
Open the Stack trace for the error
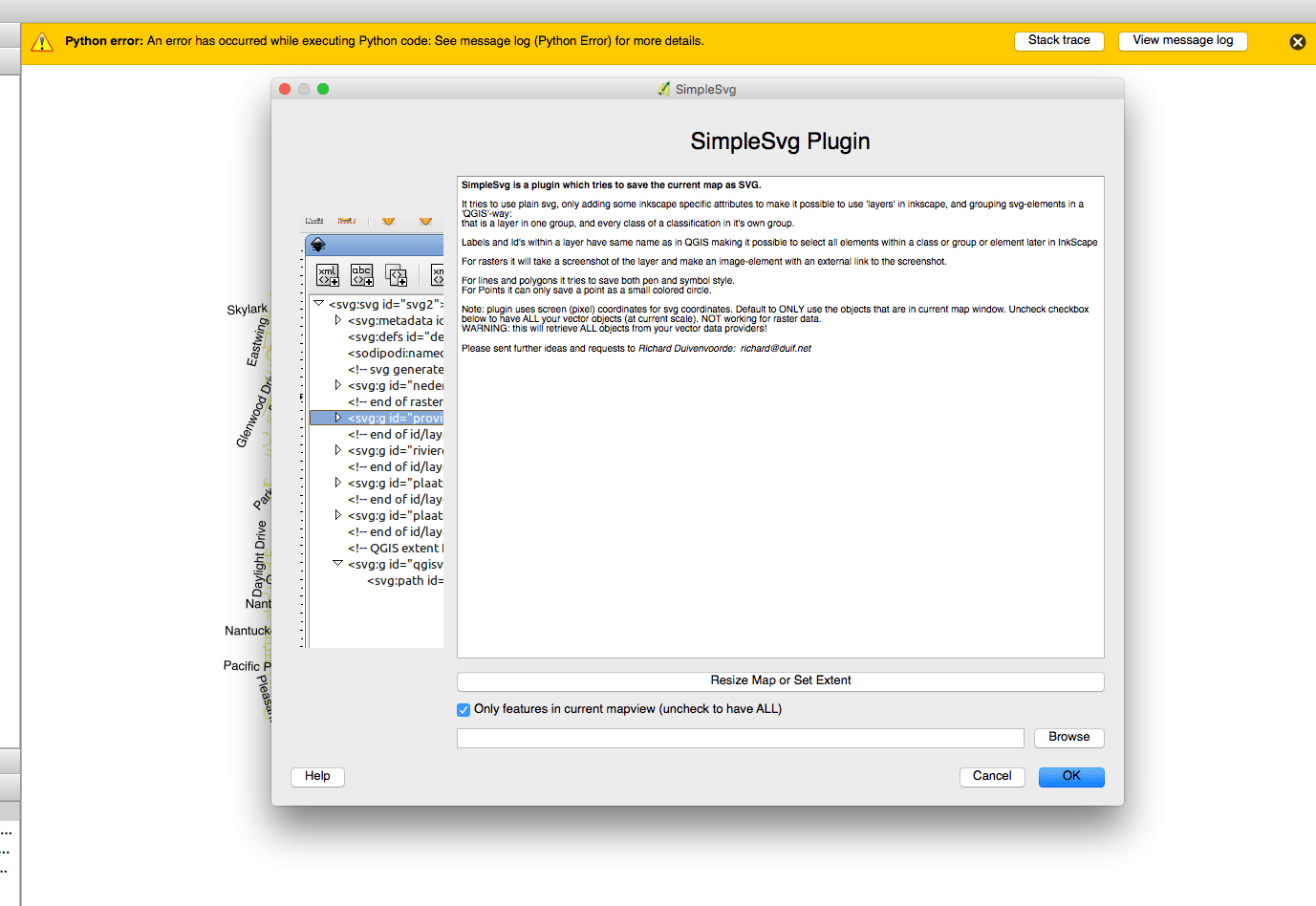[1059, 41]
